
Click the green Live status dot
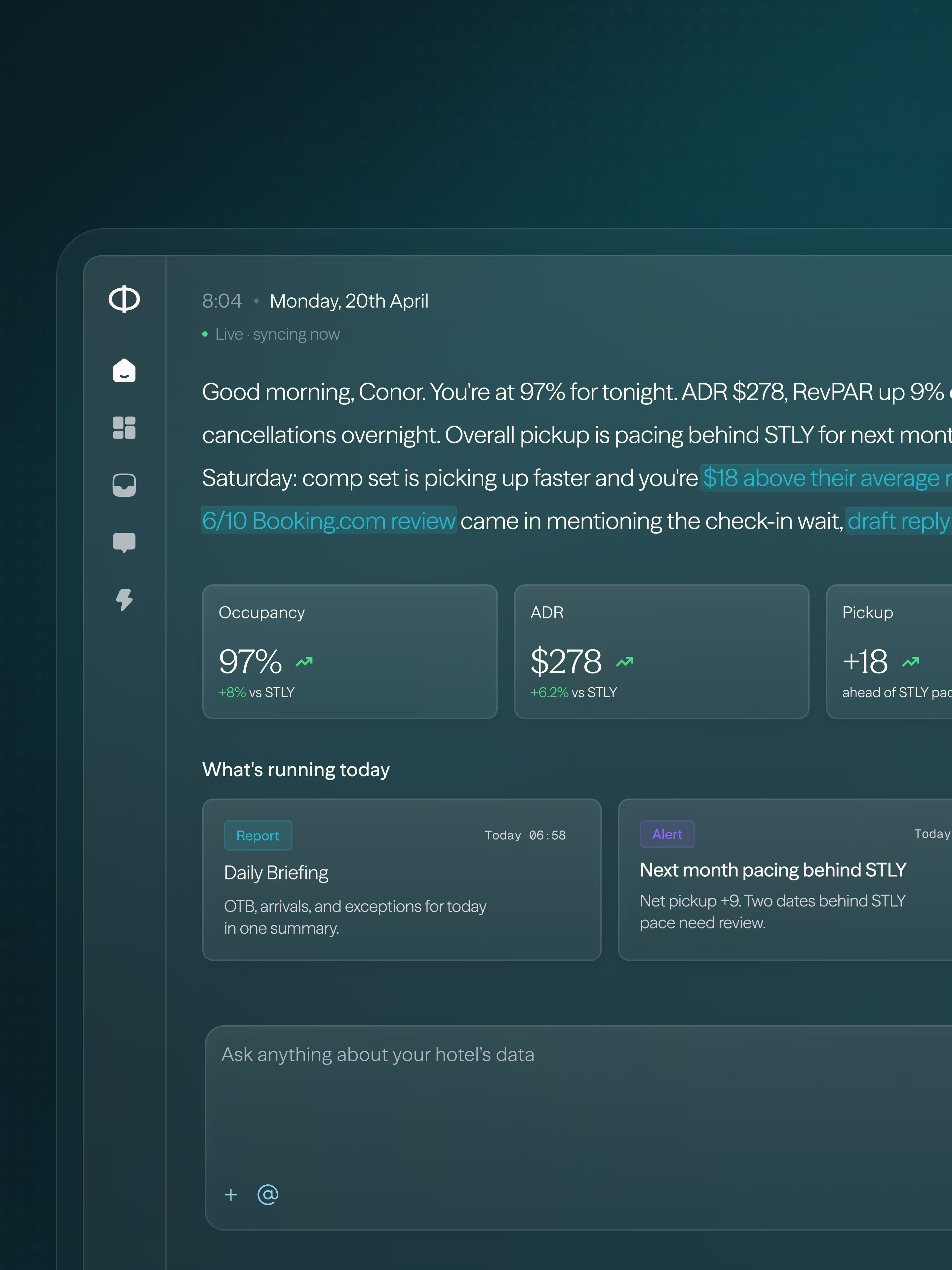205,334
